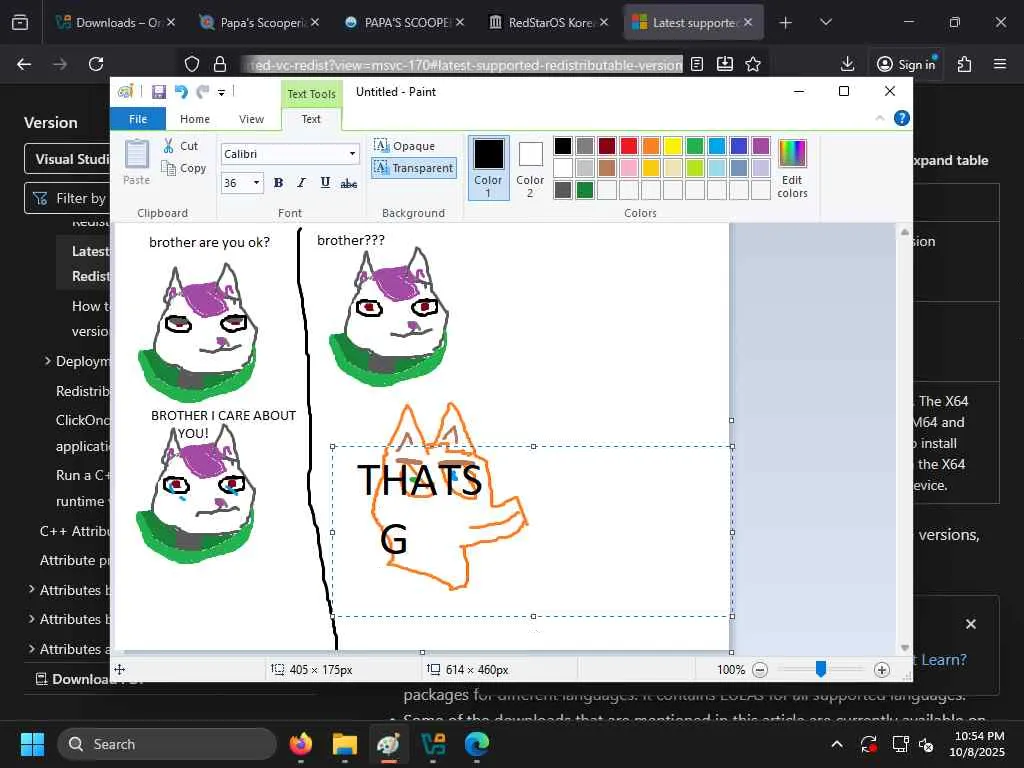
Task: Select Color 2 background button
Action: click(x=530, y=168)
